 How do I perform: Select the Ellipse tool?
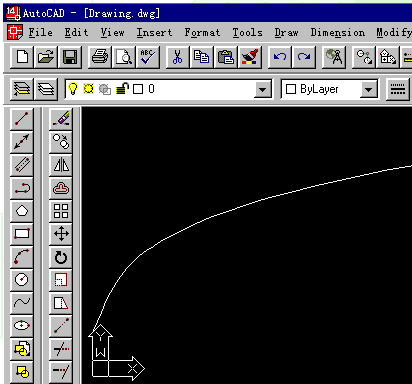pyautogui.click(x=22, y=325)
